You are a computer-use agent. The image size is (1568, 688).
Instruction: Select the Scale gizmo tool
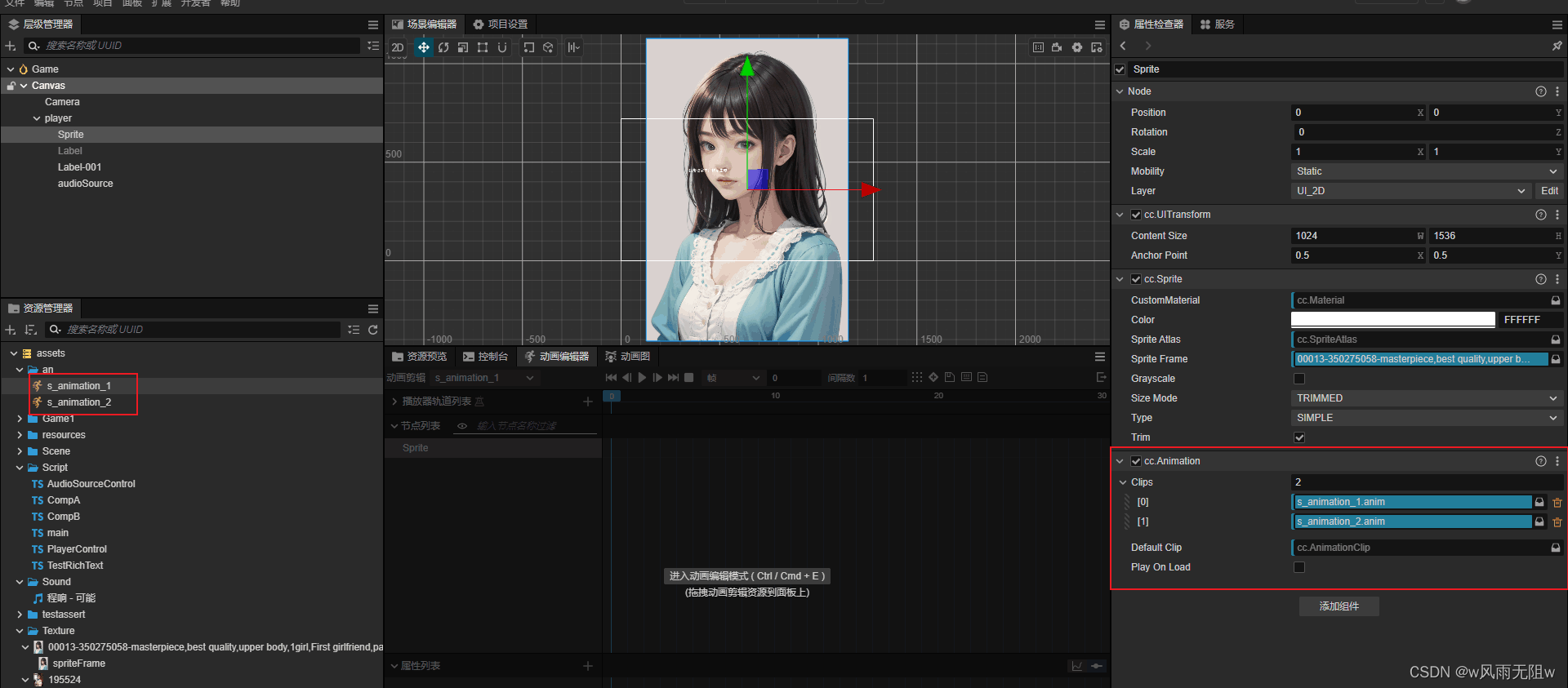463,47
